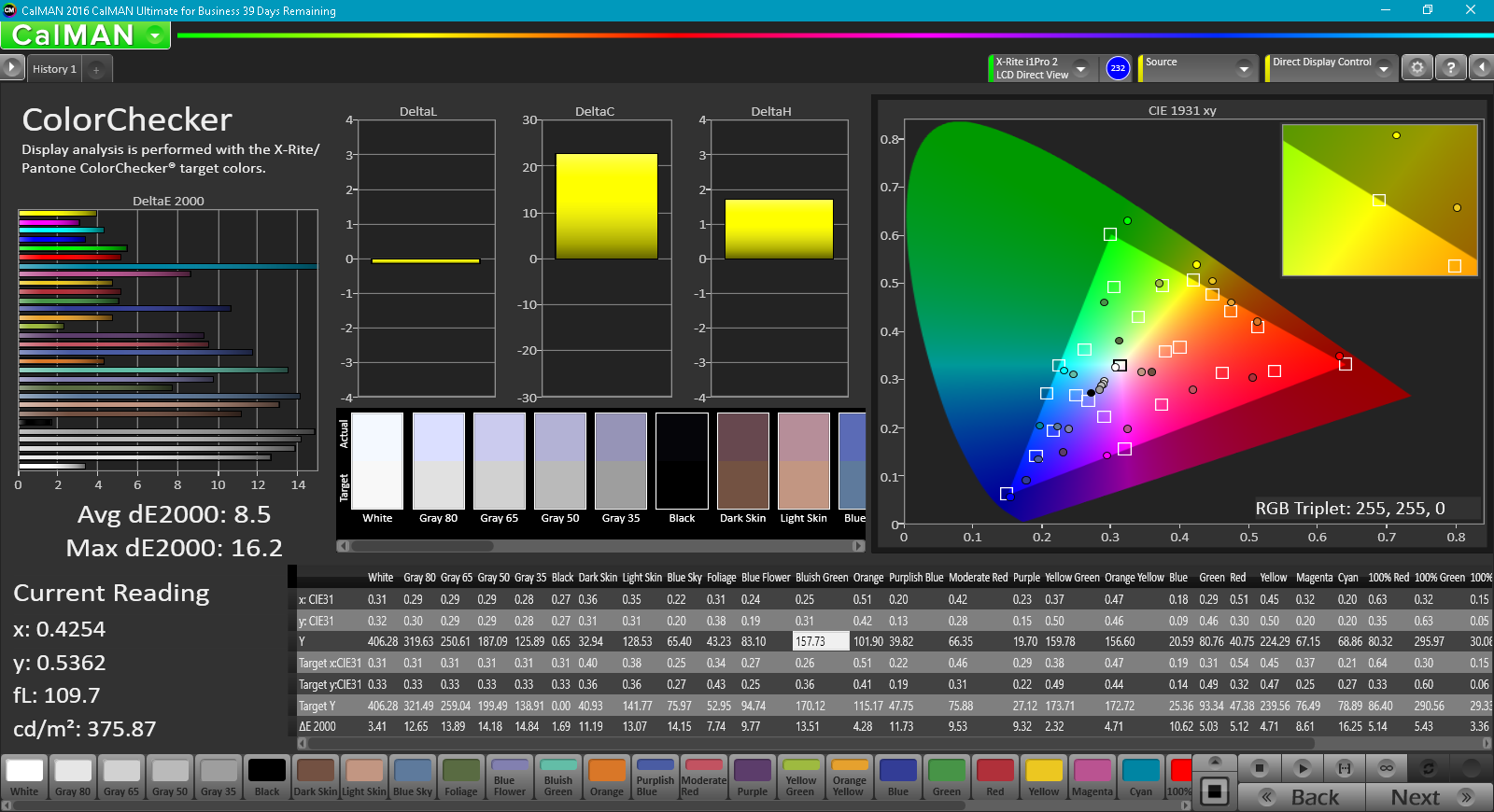The image size is (1494, 812).
Task: Select the Bluish Green patch button
Action: point(558,777)
